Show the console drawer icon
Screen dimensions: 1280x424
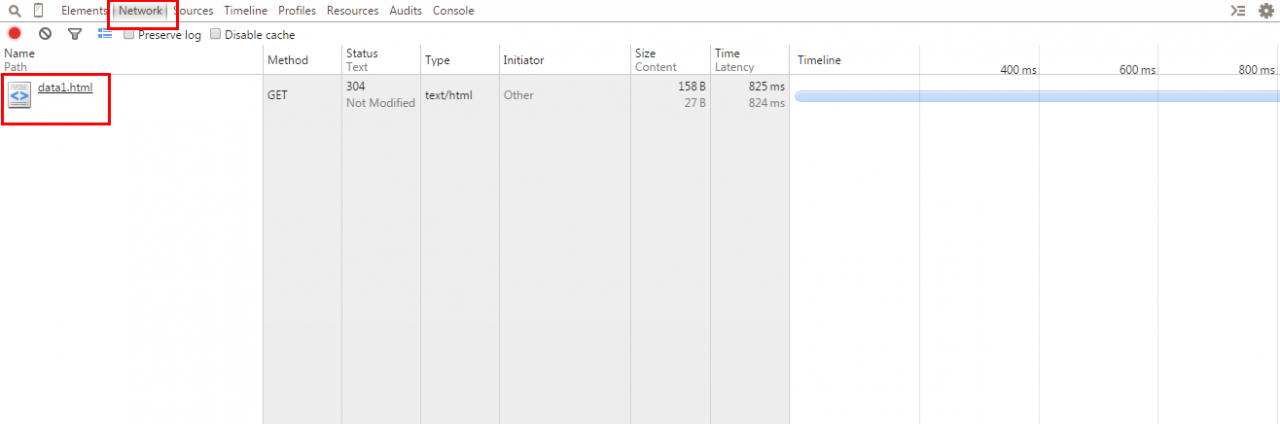(1238, 11)
